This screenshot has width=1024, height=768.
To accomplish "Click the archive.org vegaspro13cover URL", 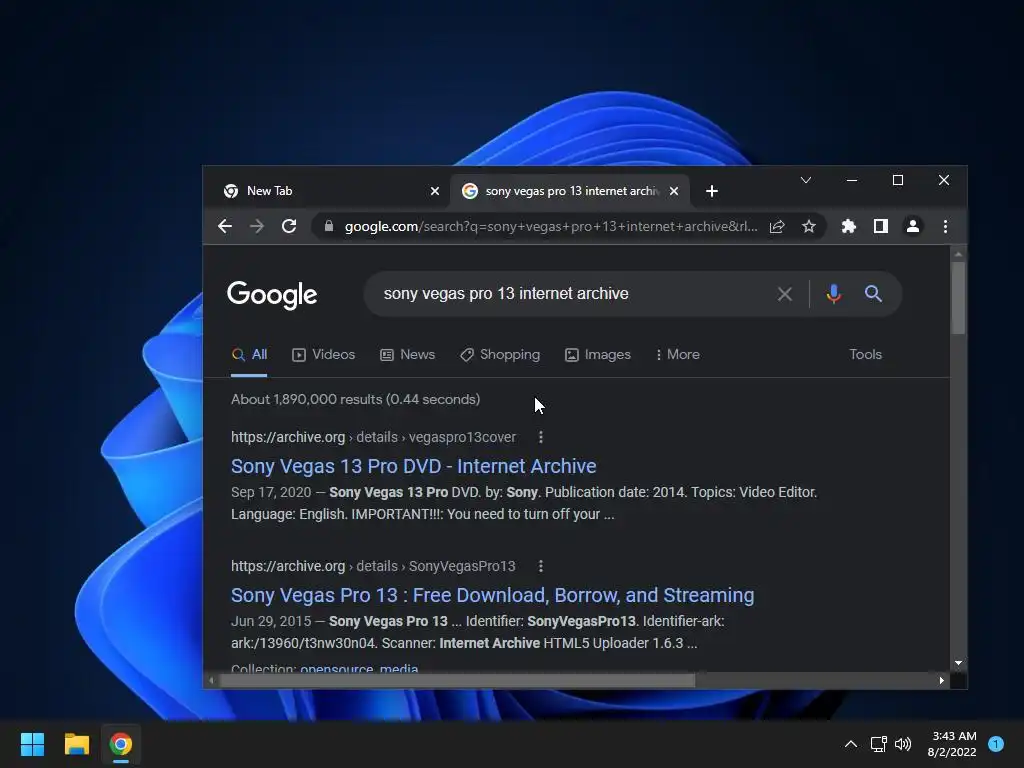I will coord(373,437).
